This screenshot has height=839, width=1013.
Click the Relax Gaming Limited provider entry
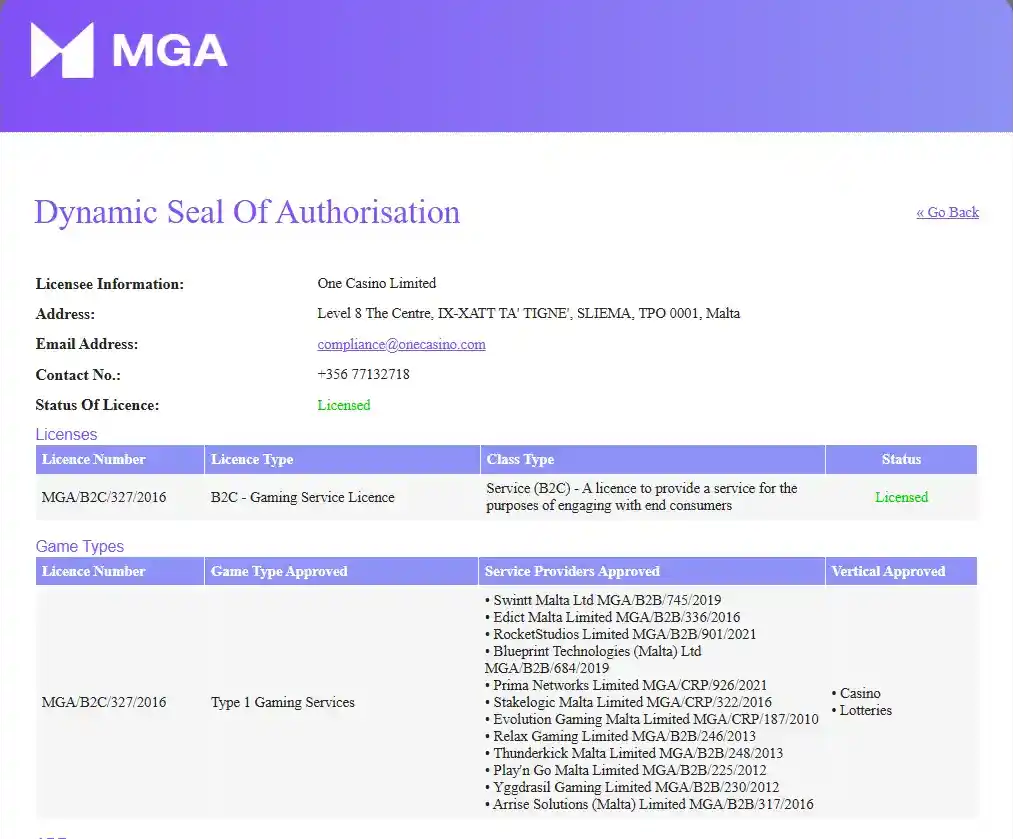pos(620,736)
